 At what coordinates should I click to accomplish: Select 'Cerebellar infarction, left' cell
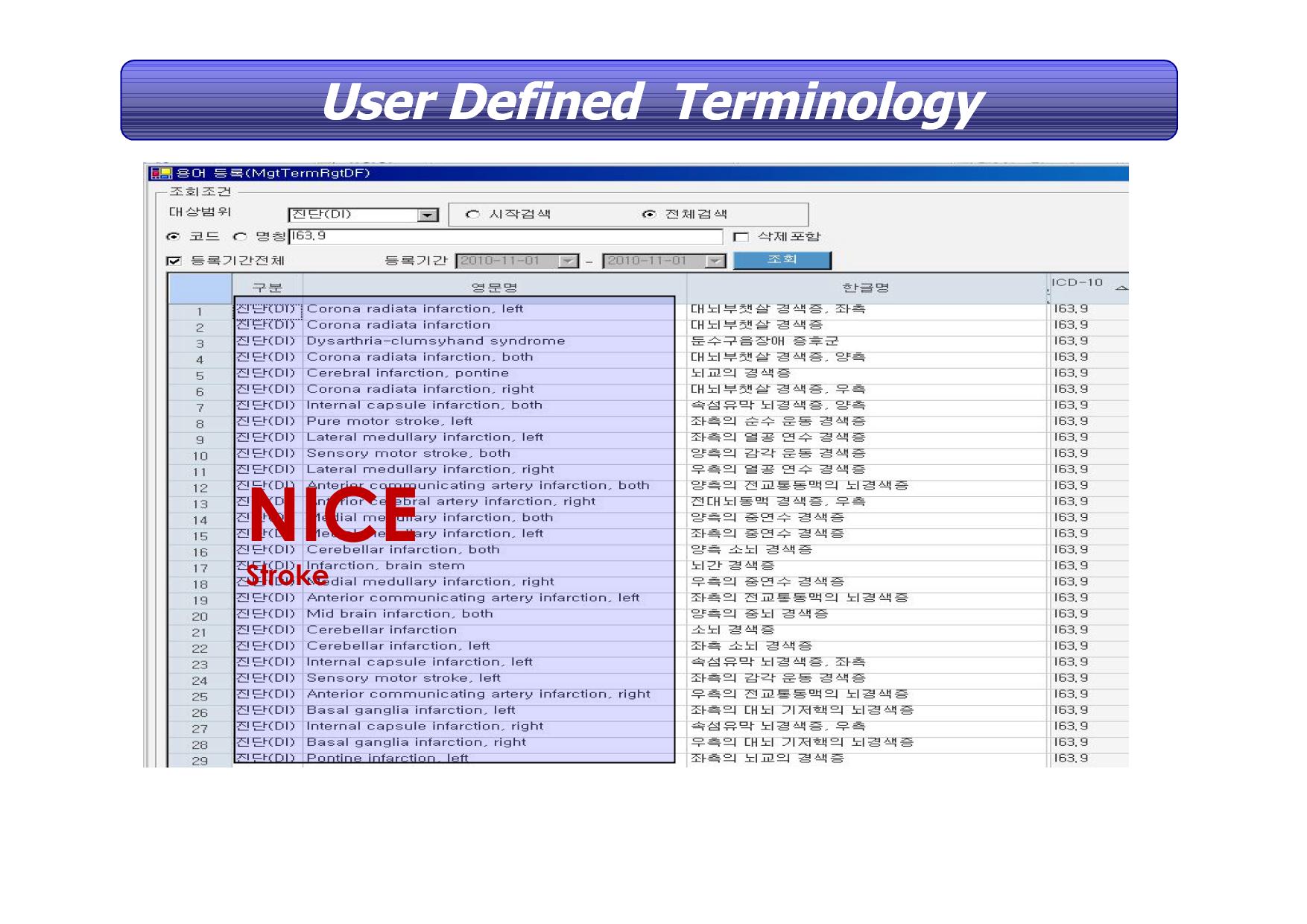(494, 646)
